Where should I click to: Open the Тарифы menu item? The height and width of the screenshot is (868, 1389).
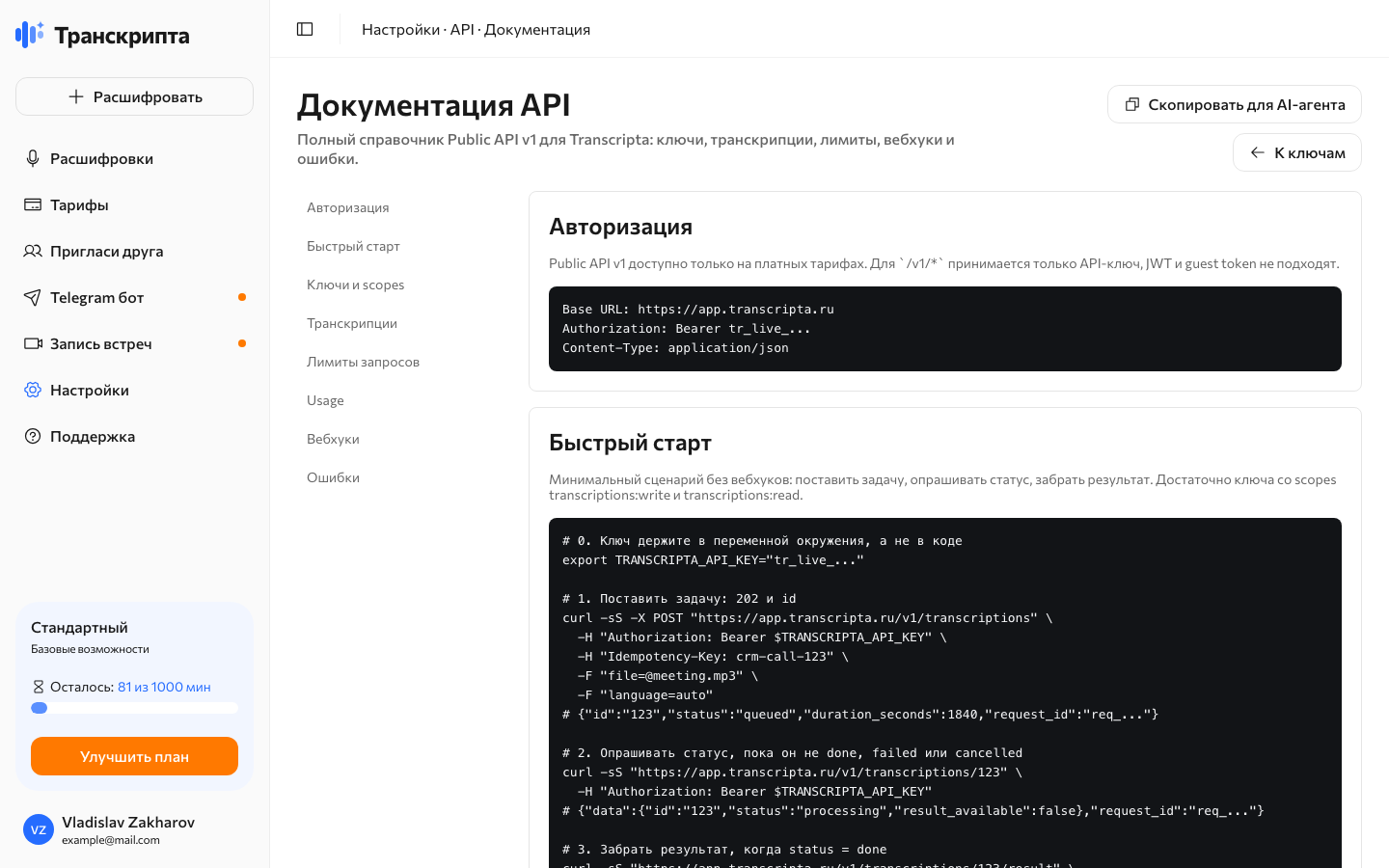(x=135, y=204)
